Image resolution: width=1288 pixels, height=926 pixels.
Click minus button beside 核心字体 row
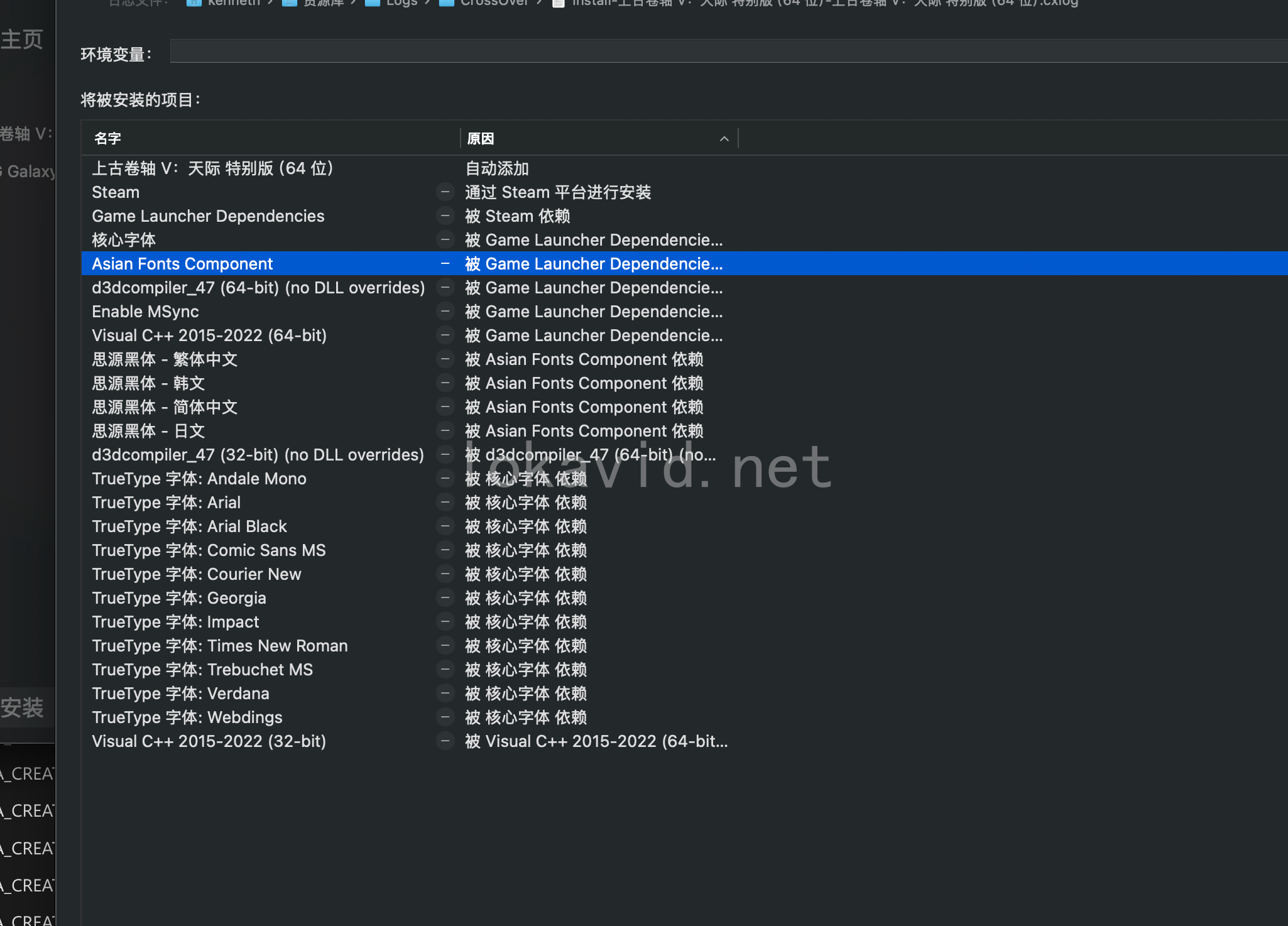[445, 239]
